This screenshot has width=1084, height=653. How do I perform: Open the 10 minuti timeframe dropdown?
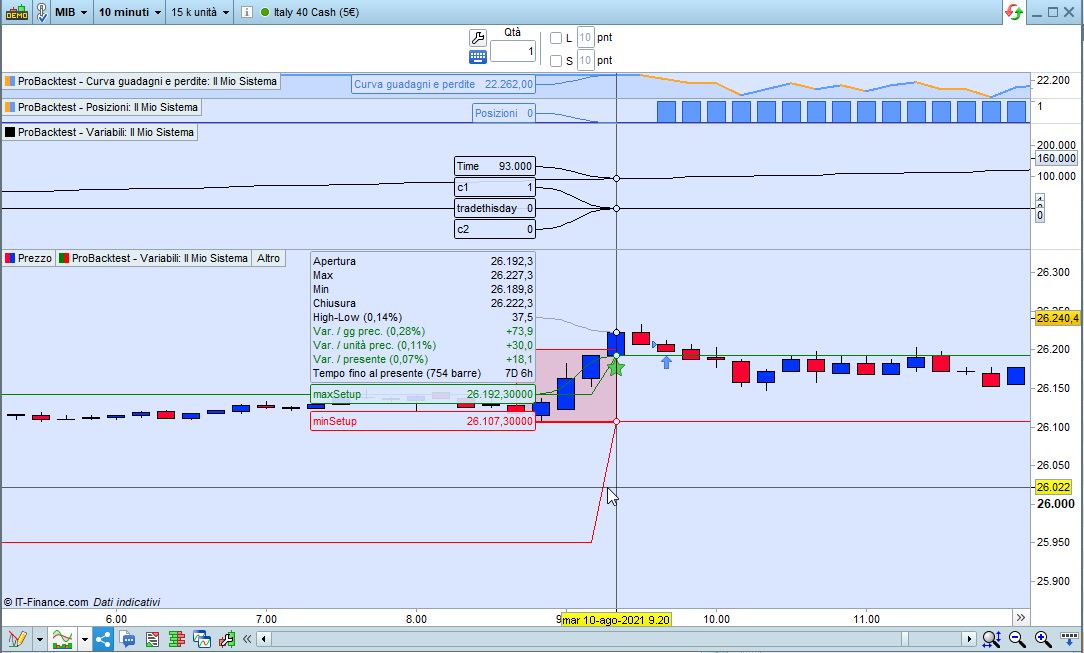click(x=129, y=13)
